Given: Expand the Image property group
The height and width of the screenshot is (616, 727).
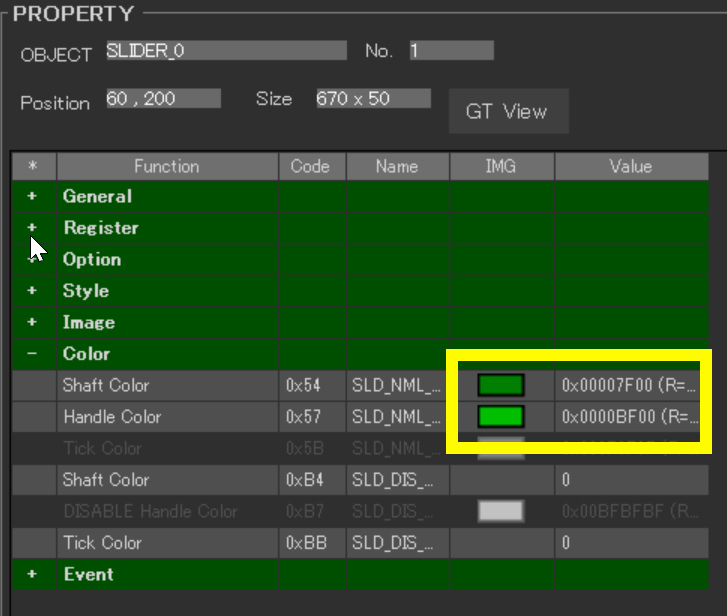Looking at the screenshot, I should click(x=33, y=323).
